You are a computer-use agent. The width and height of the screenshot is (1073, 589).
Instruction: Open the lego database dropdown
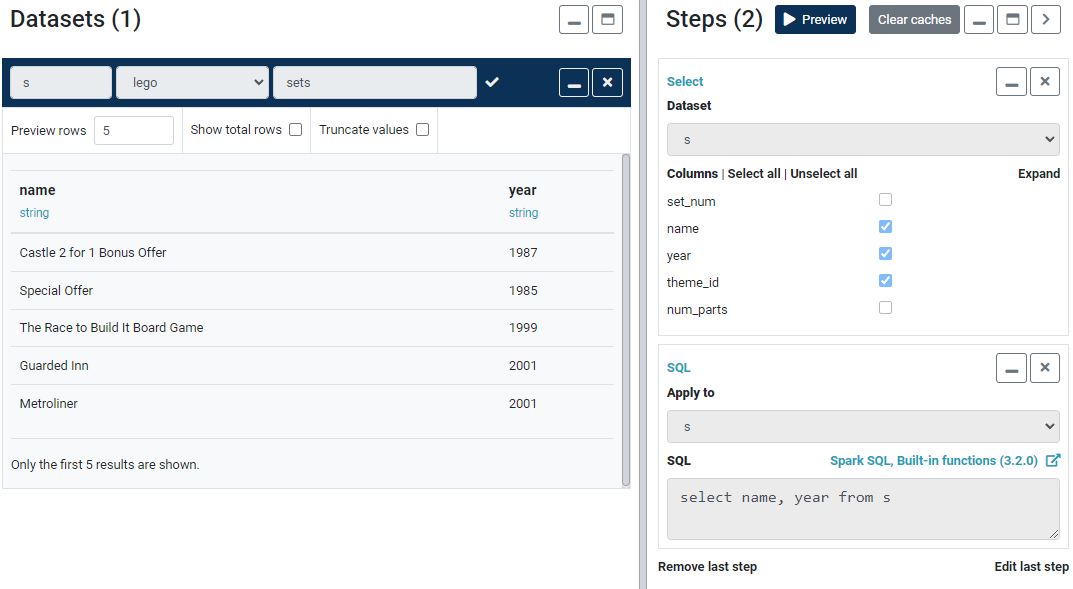click(x=192, y=82)
